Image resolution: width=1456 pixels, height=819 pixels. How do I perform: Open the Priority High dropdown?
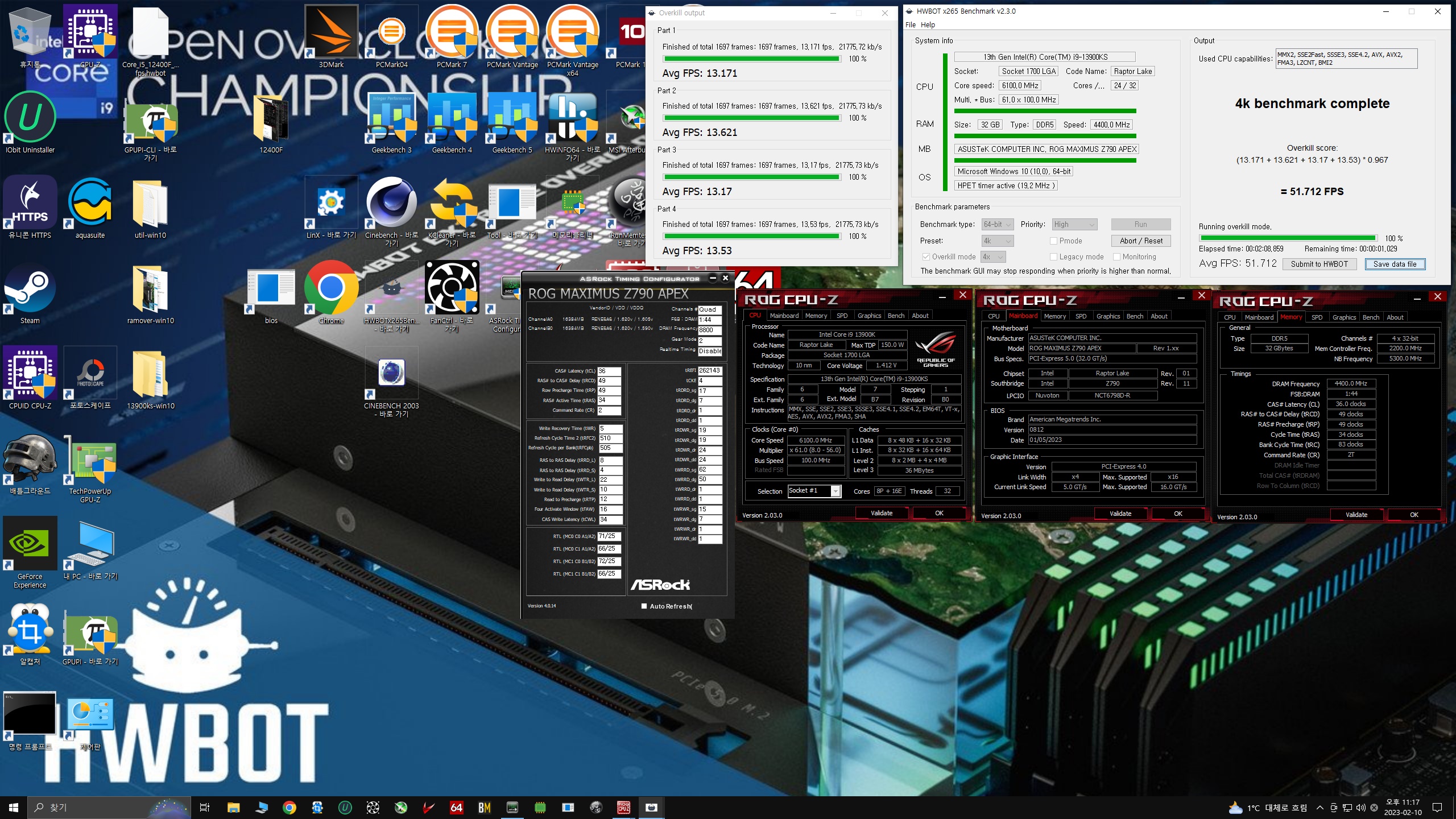tap(1074, 225)
